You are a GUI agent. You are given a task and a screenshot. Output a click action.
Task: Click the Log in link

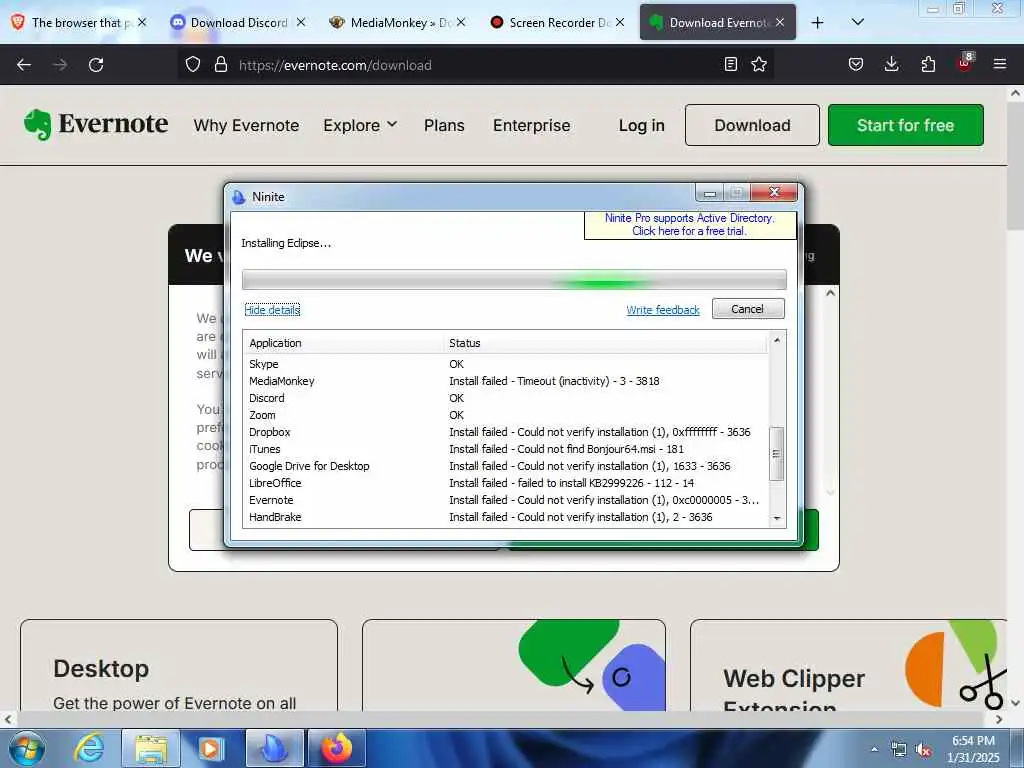tap(641, 125)
